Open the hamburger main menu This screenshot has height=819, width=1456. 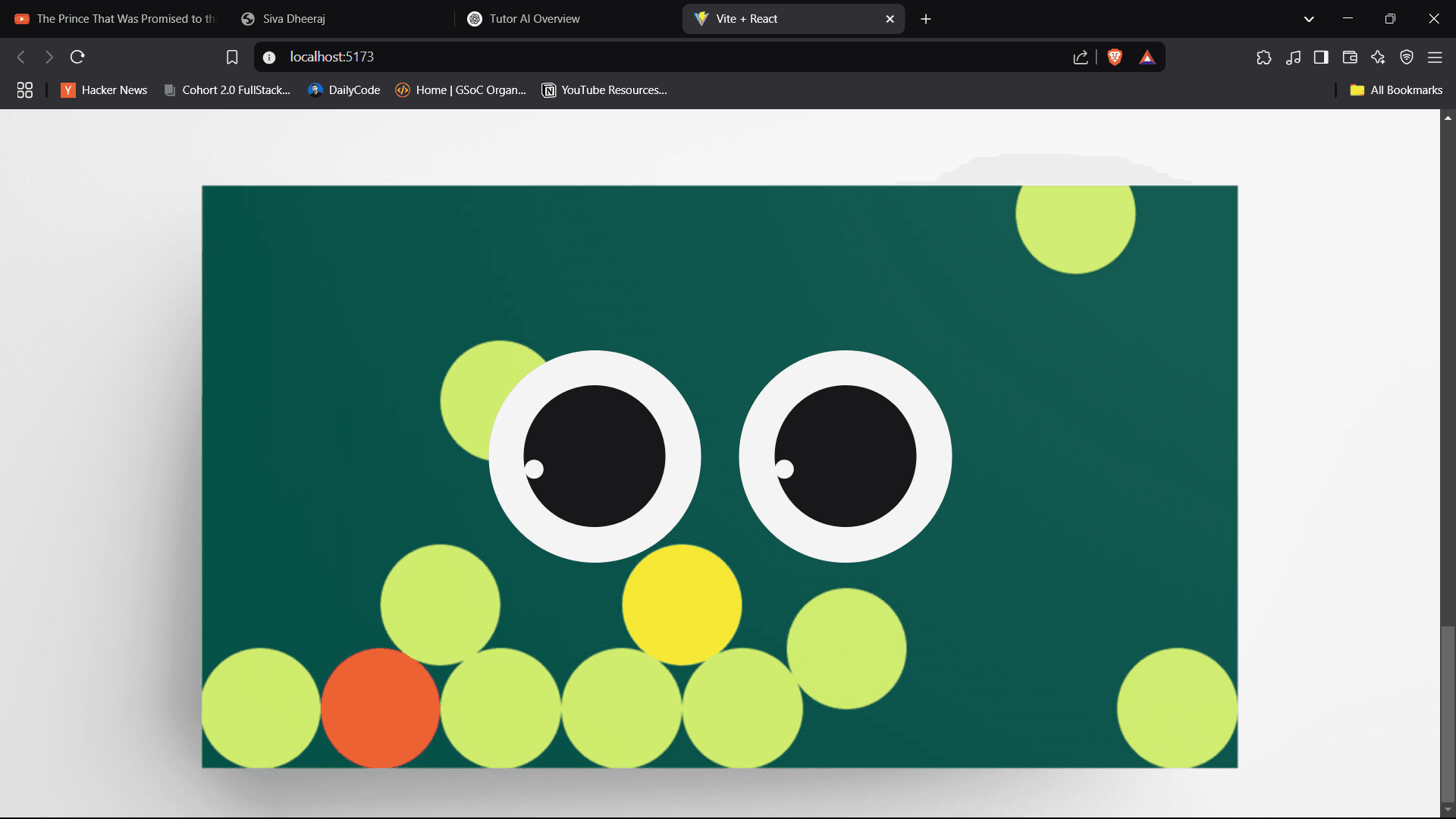pyautogui.click(x=1435, y=57)
